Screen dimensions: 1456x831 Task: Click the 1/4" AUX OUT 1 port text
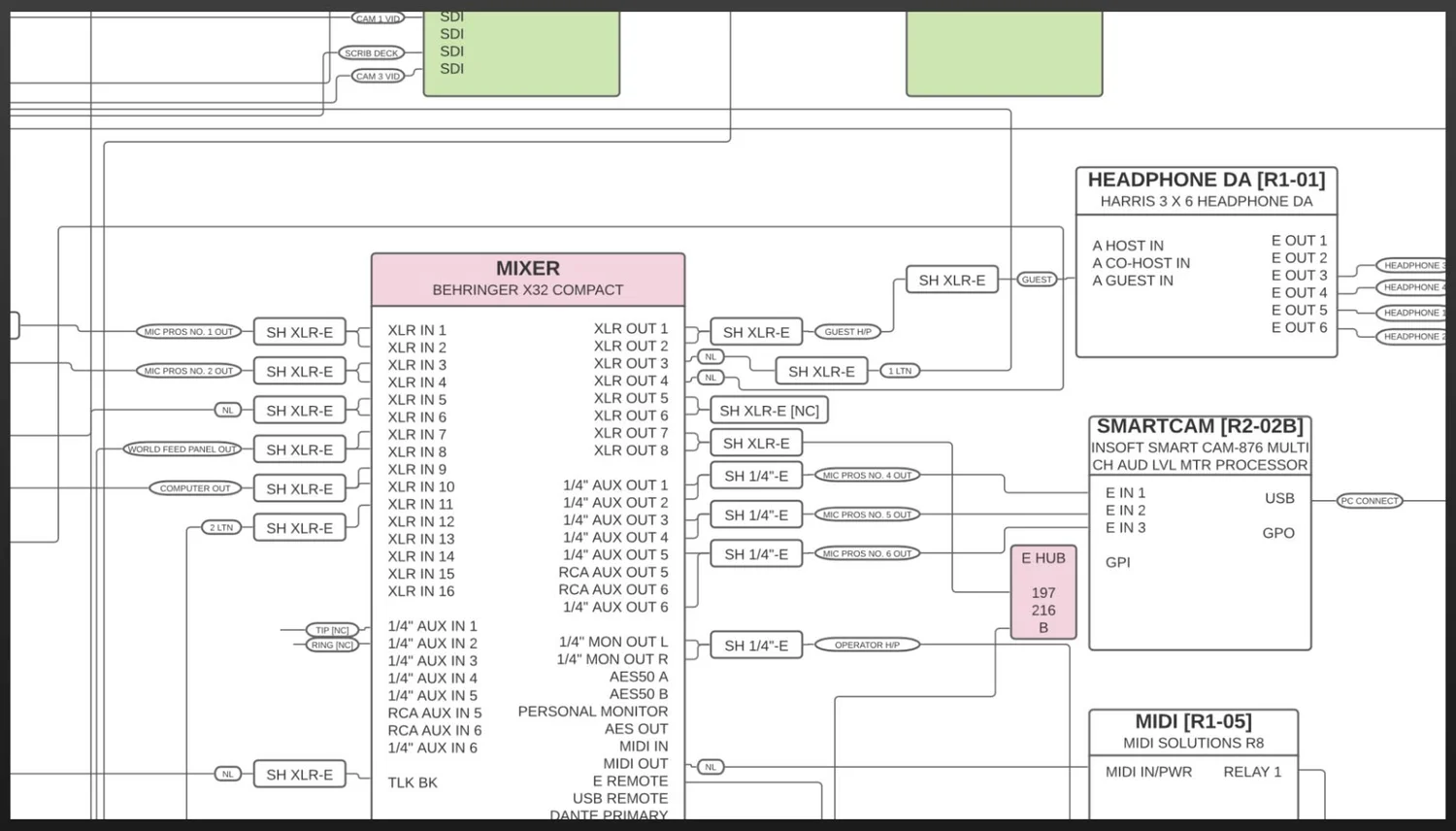(615, 485)
